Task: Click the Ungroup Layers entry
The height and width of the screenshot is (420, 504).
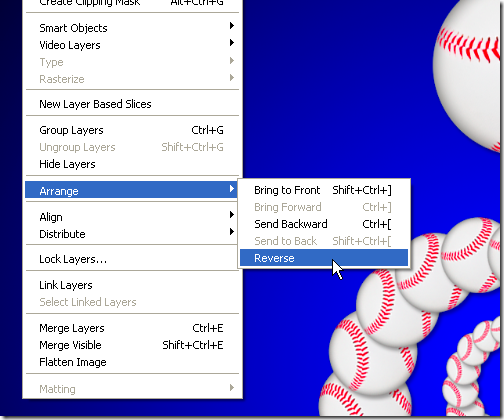Action: click(x=132, y=147)
